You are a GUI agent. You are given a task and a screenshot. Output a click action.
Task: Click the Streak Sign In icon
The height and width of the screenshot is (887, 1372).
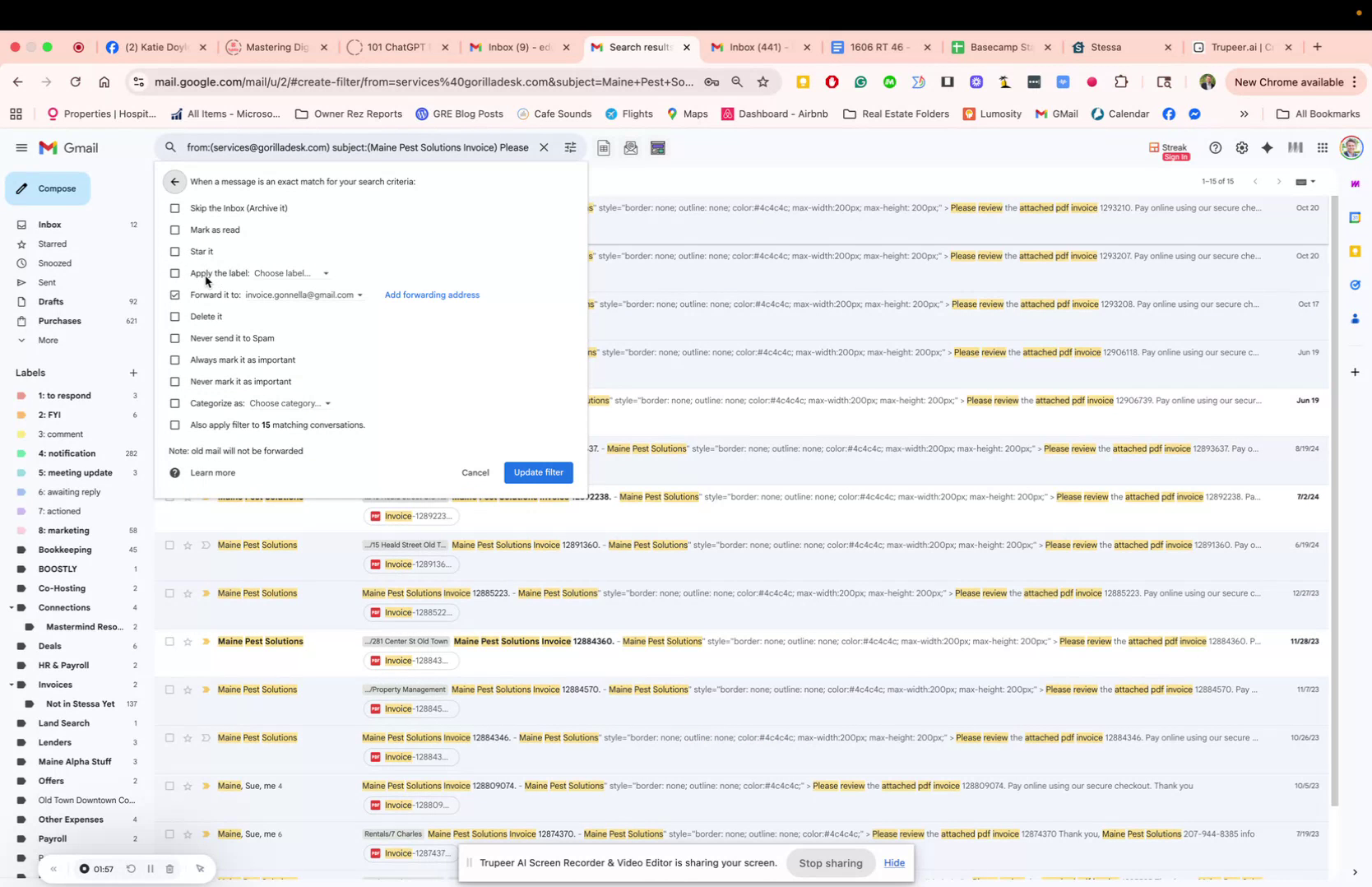tap(1169, 149)
